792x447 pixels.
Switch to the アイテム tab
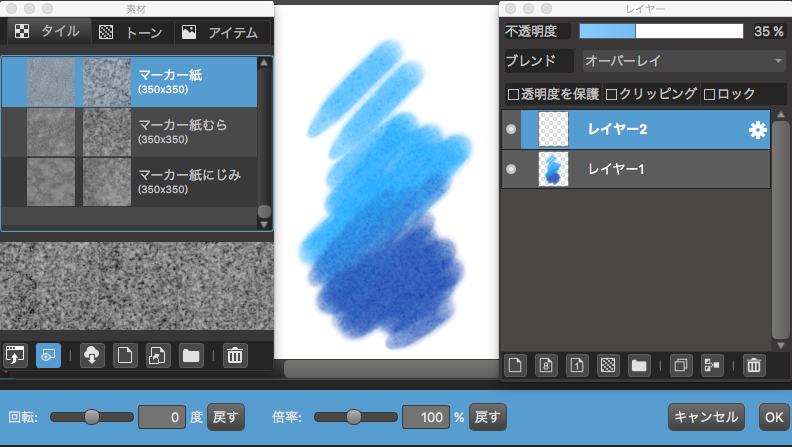tap(222, 32)
